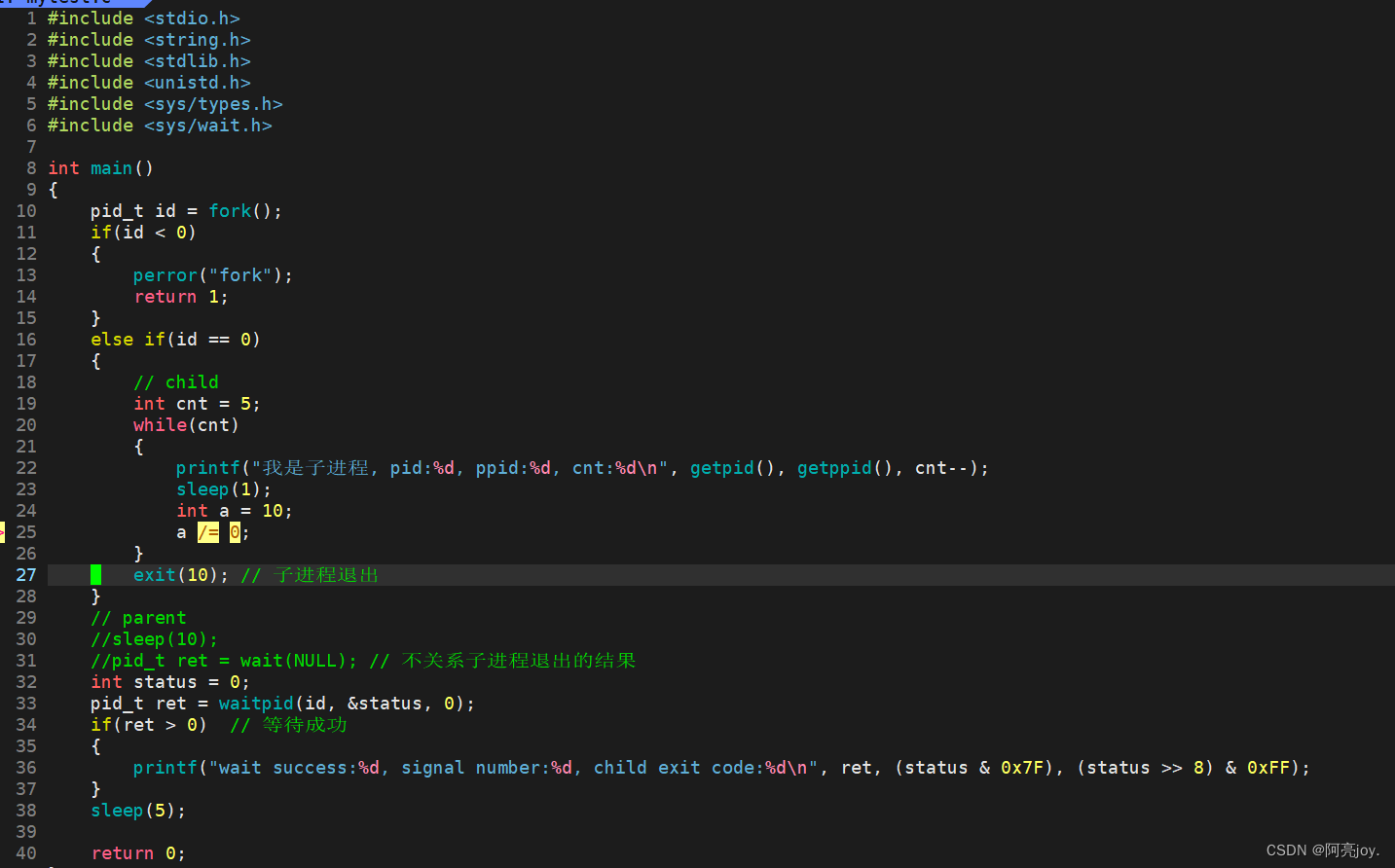Click the int status = 0; declaration
The image size is (1395, 868).
(x=170, y=682)
